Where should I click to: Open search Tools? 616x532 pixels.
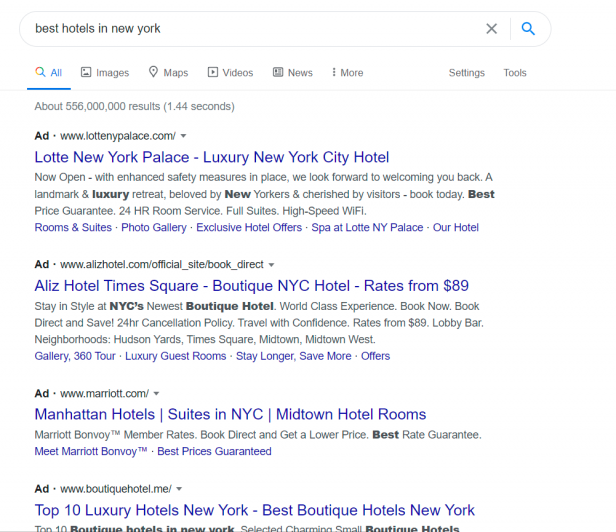515,73
